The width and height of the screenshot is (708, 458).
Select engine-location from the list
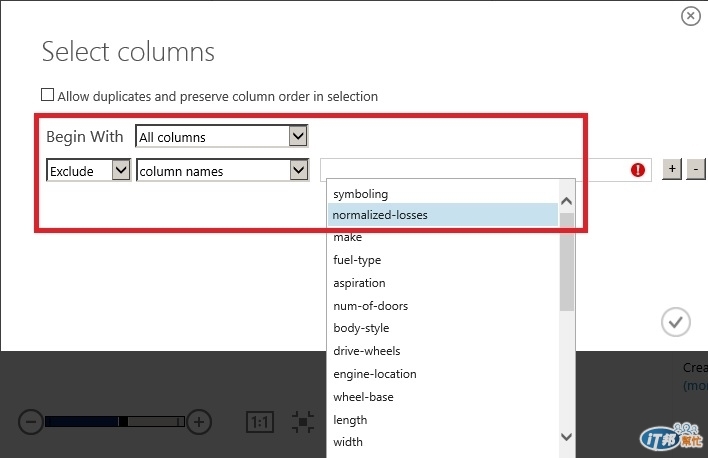coord(374,374)
